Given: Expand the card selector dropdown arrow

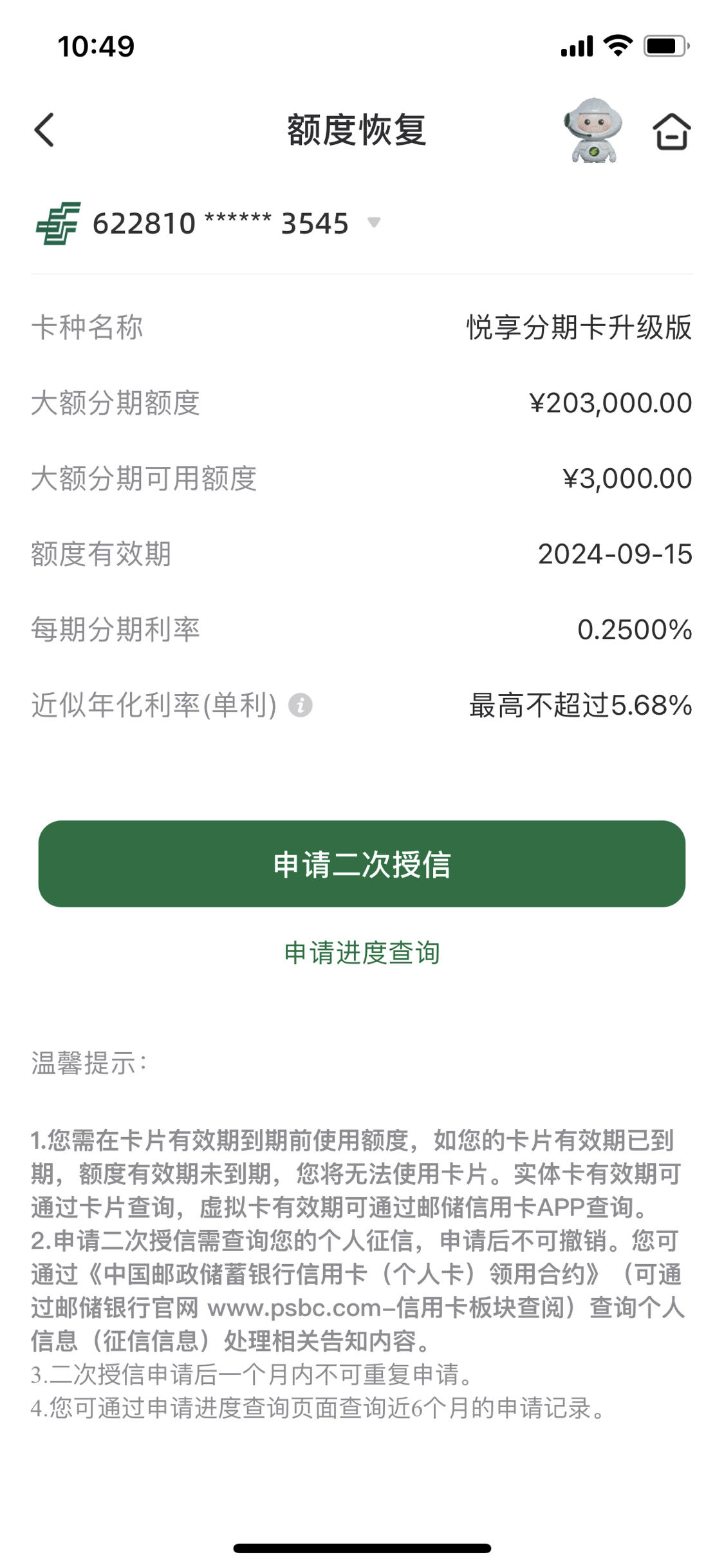Looking at the screenshot, I should tap(374, 223).
